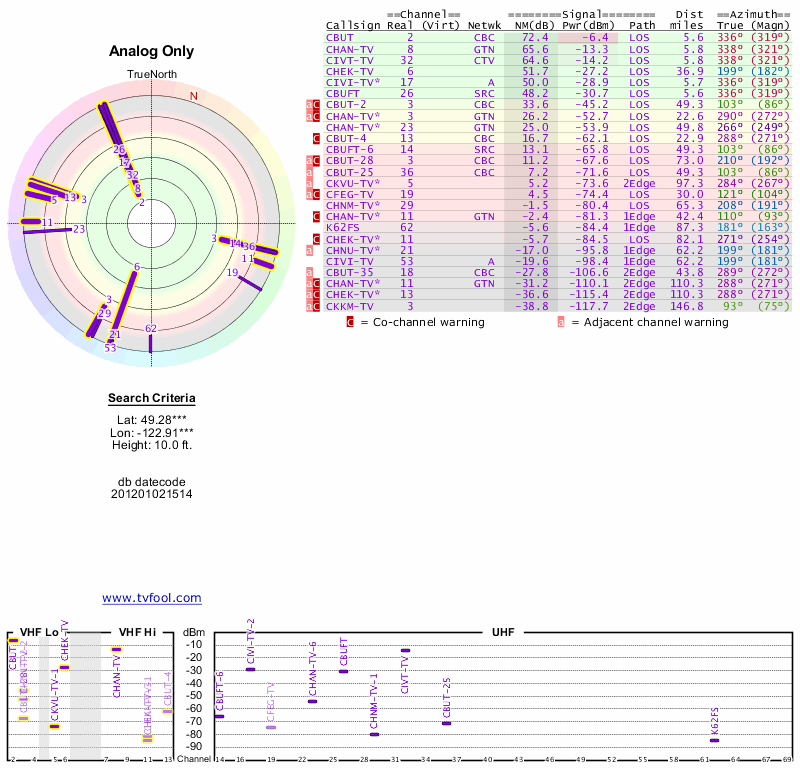Image resolution: width=800 pixels, height=768 pixels.
Task: Select the CBUFT callsign in the table
Action: (343, 93)
